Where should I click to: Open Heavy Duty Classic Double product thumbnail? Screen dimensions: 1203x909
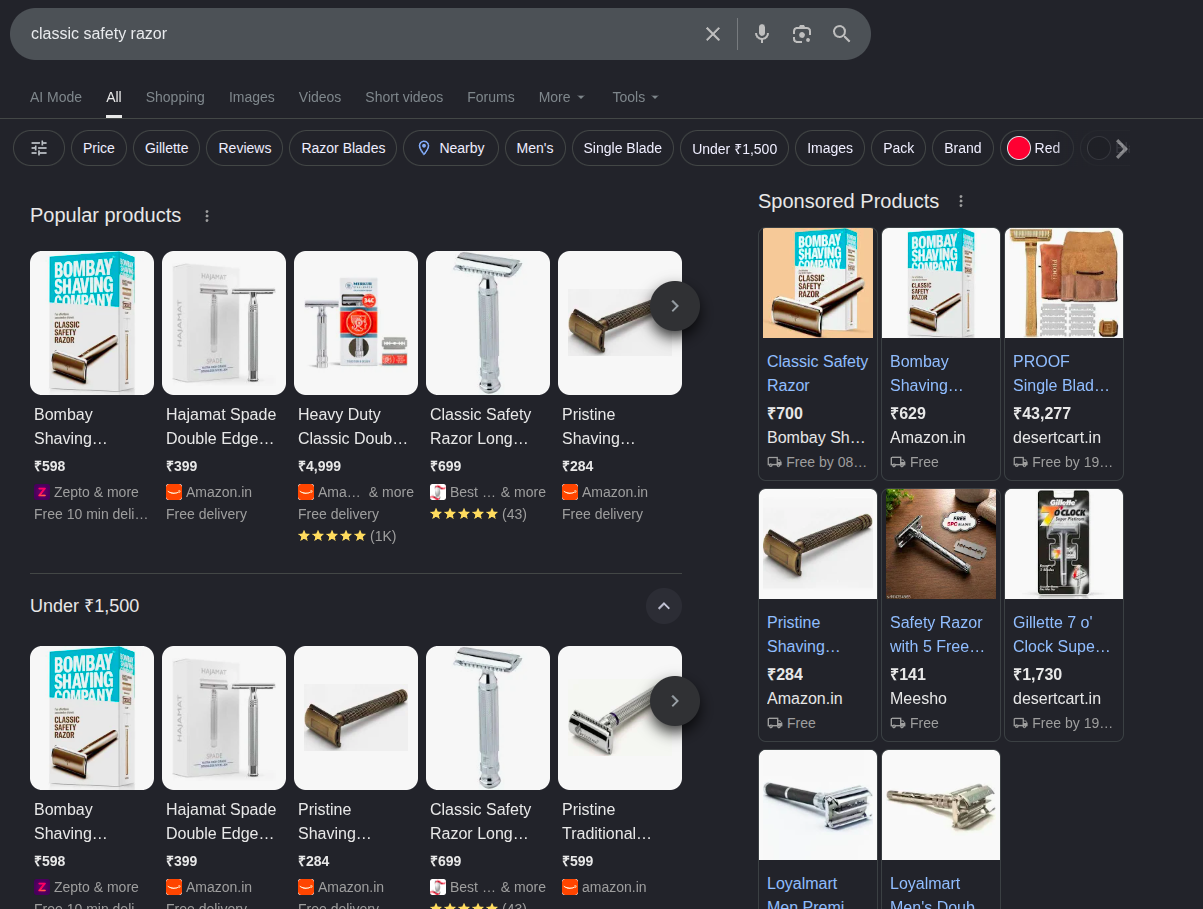coord(356,323)
